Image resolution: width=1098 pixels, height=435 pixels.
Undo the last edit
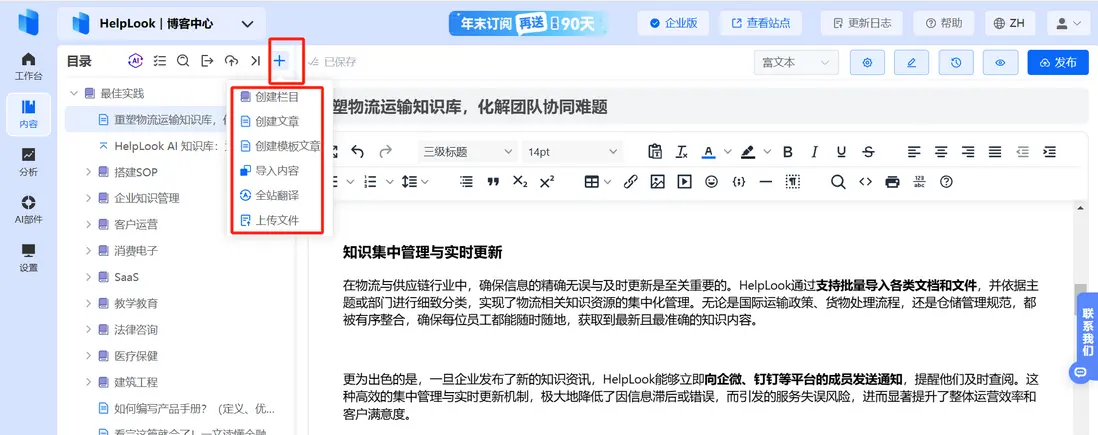[357, 151]
